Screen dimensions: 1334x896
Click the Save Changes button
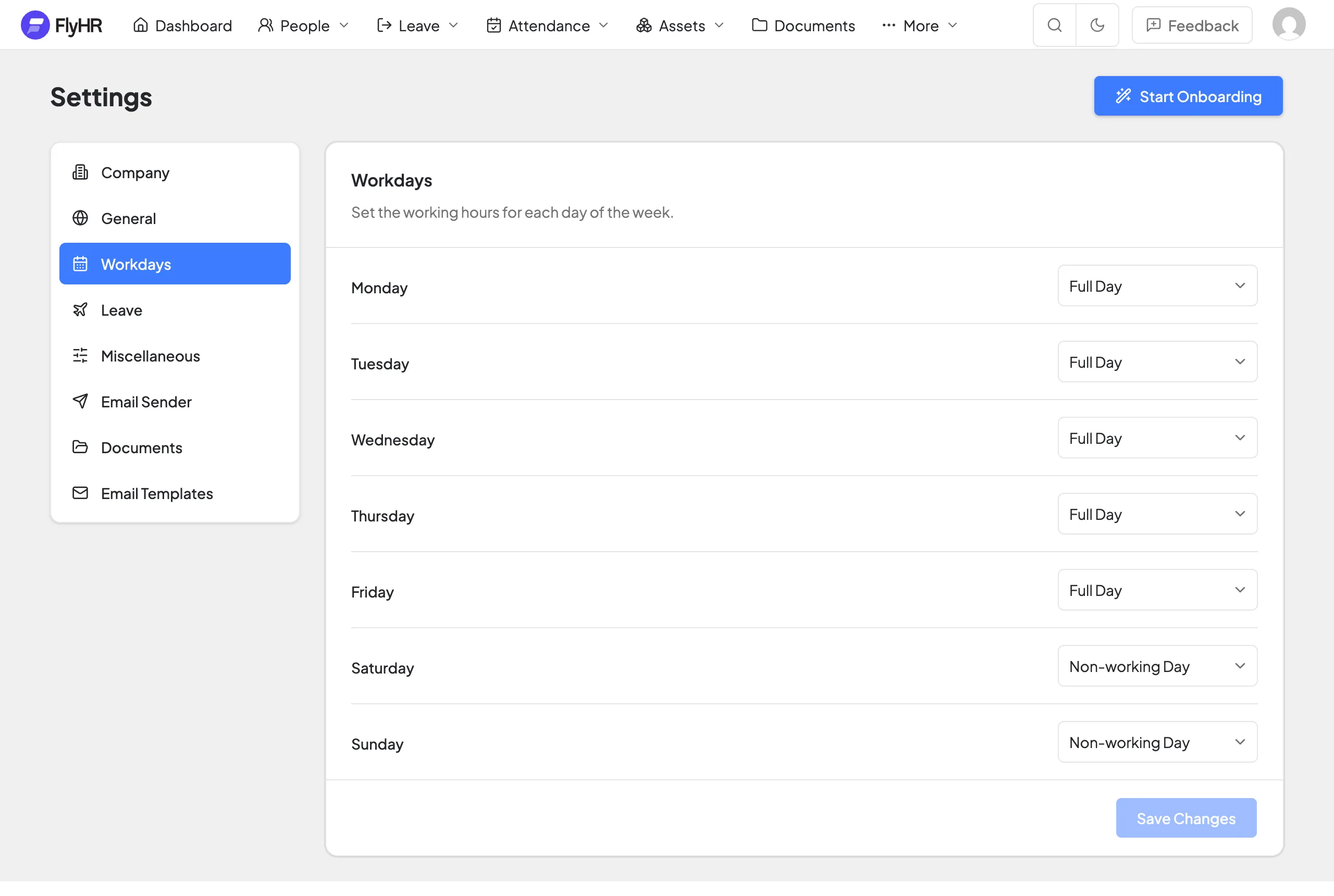(1185, 818)
